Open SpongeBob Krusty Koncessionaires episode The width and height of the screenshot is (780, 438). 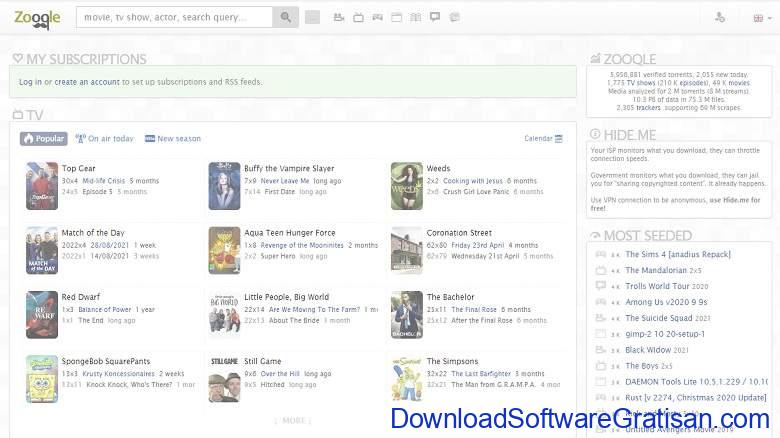click(x=118, y=373)
